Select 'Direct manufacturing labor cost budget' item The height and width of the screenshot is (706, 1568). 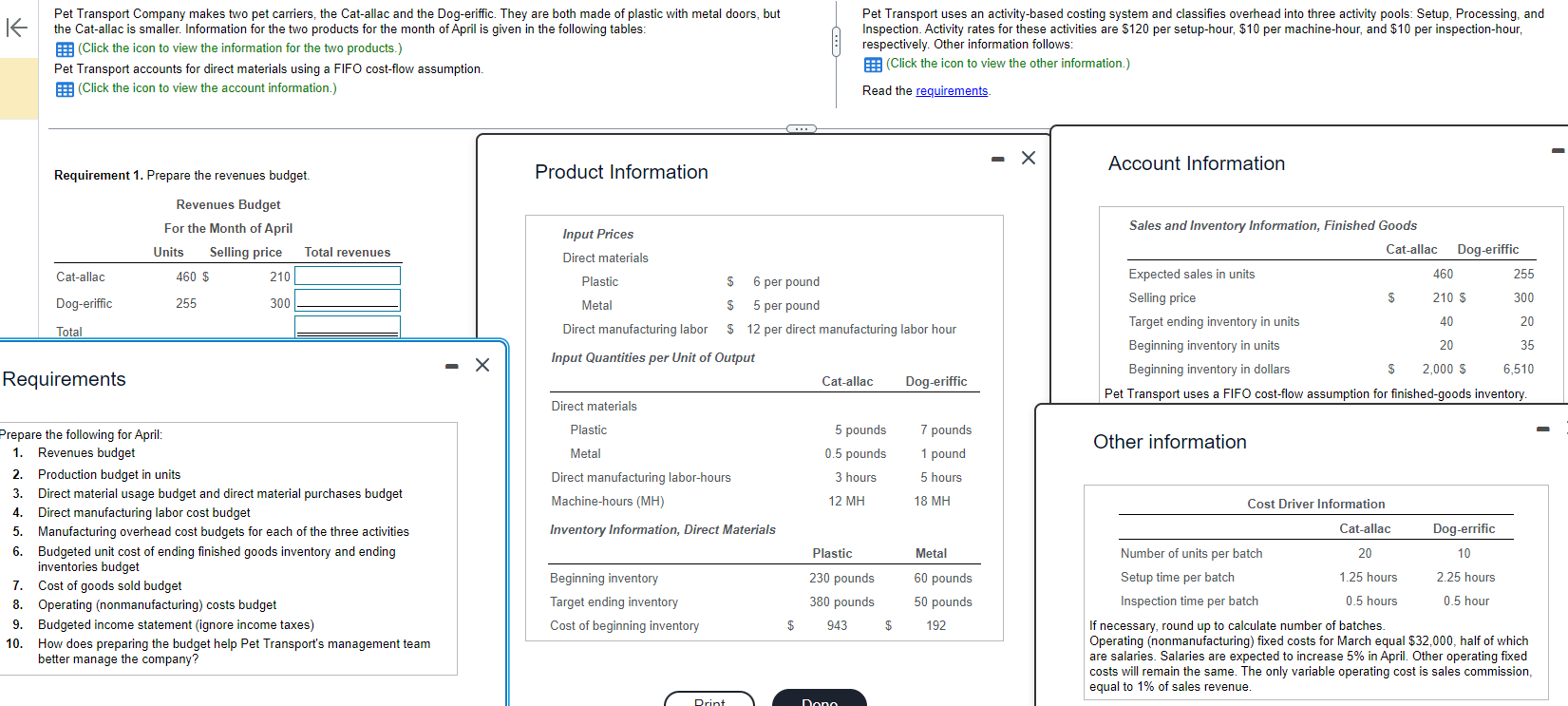[x=144, y=512]
